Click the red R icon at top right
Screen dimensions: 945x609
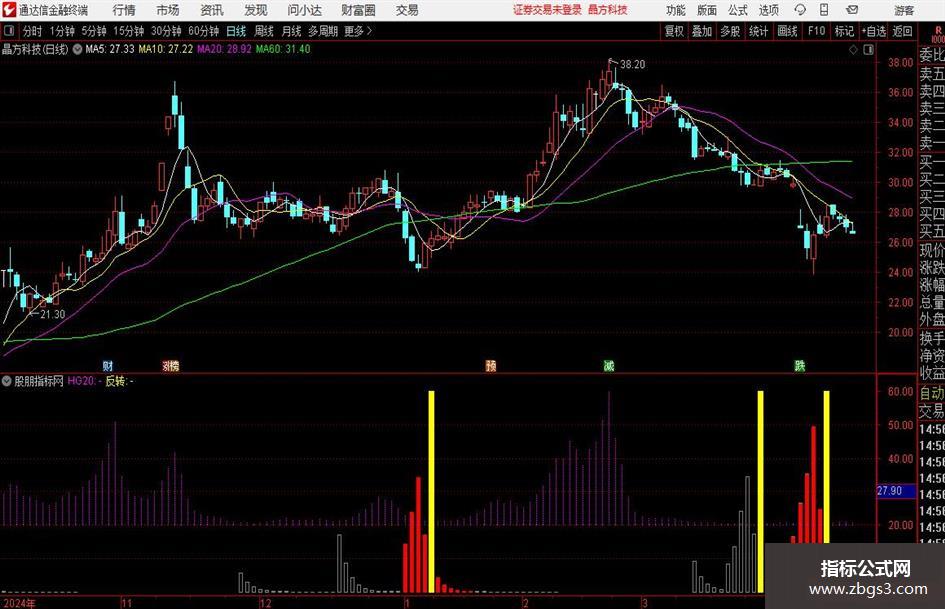pos(938,33)
